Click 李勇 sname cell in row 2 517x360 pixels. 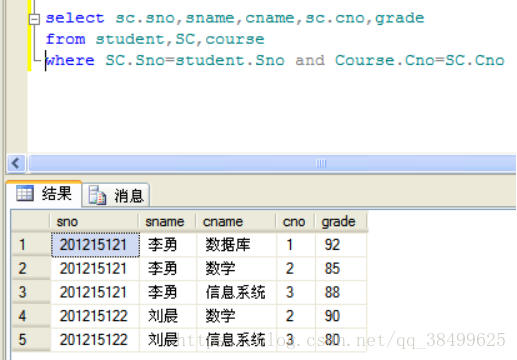(168, 268)
